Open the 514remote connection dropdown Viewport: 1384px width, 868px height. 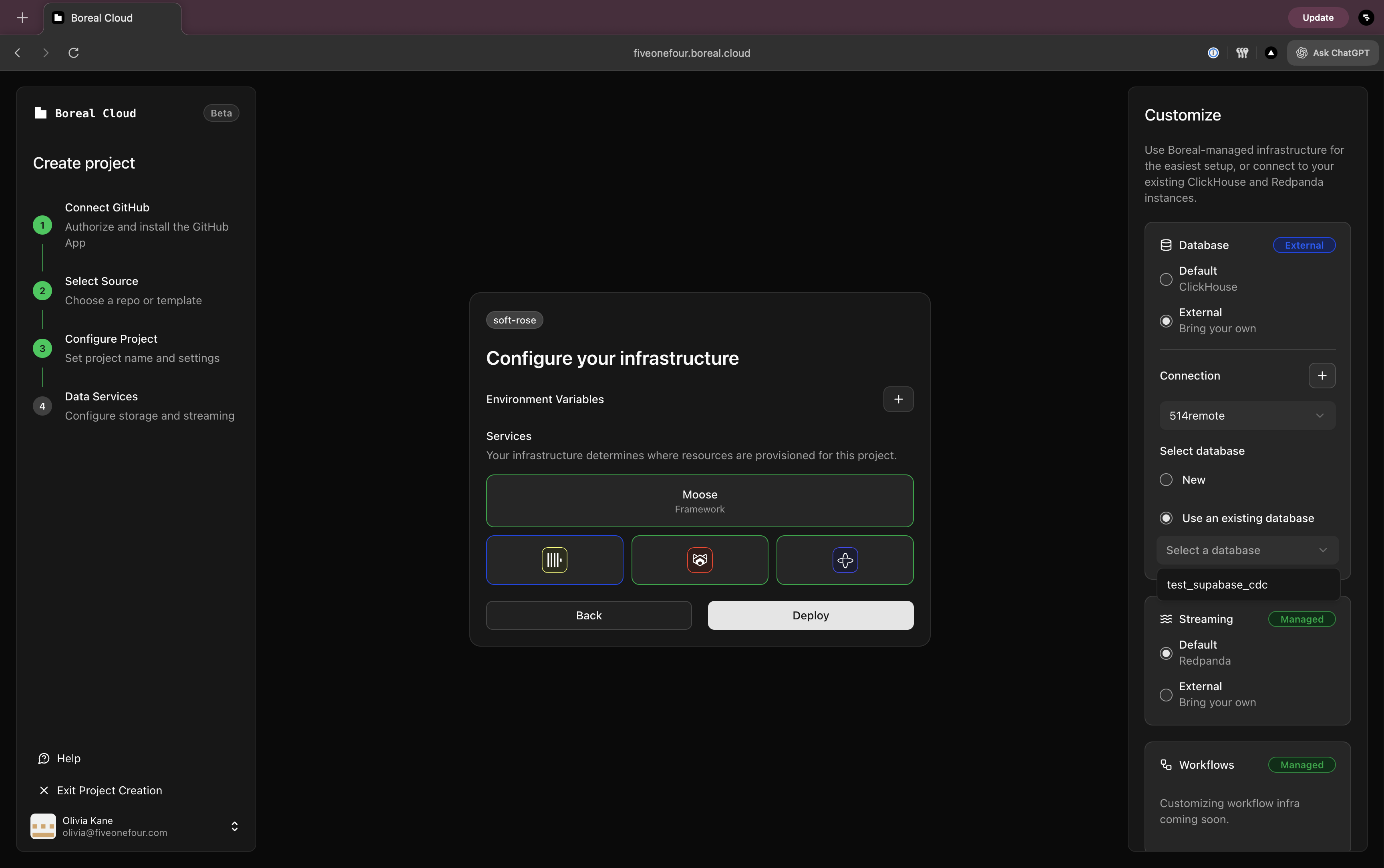(1247, 416)
